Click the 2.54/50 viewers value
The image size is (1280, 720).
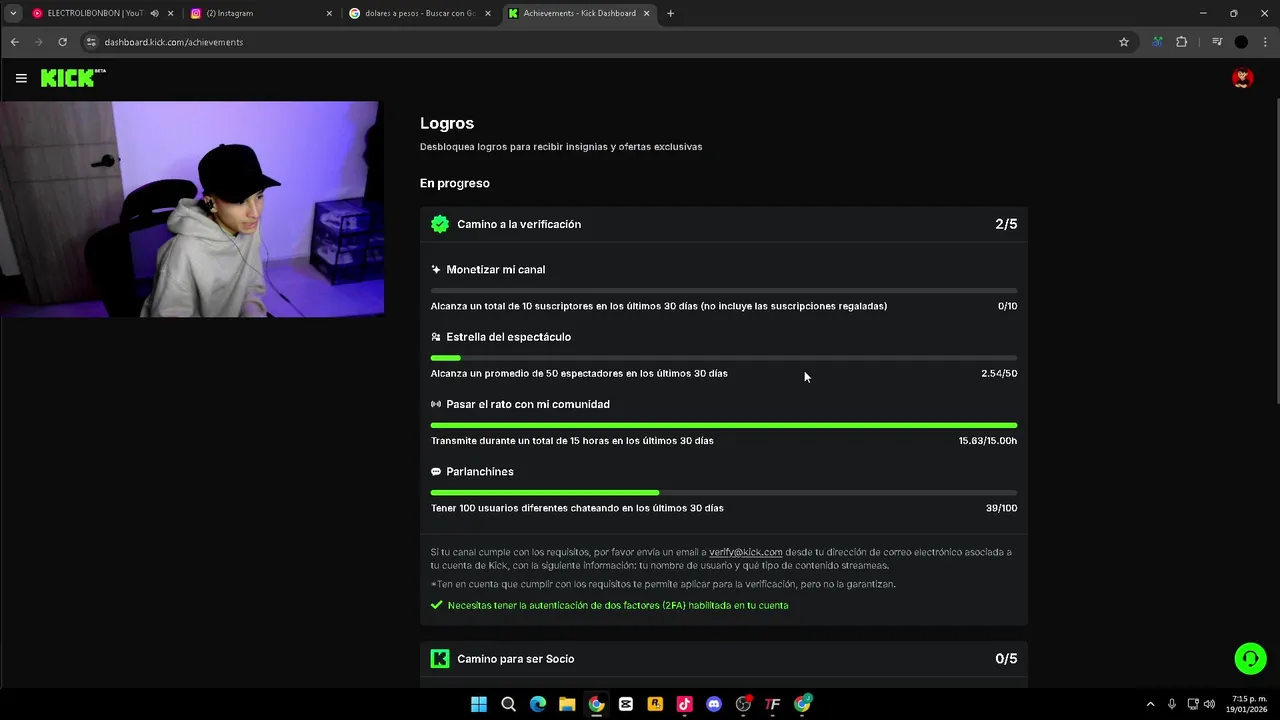point(999,373)
